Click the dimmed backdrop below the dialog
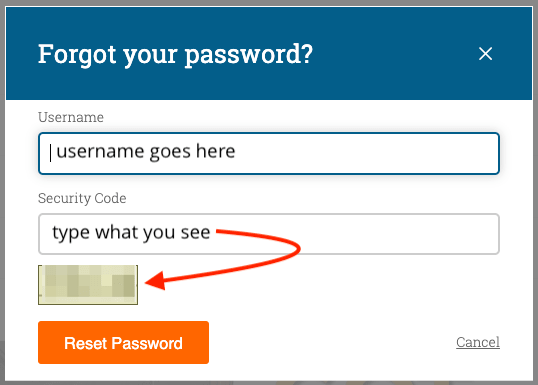 tap(269, 383)
